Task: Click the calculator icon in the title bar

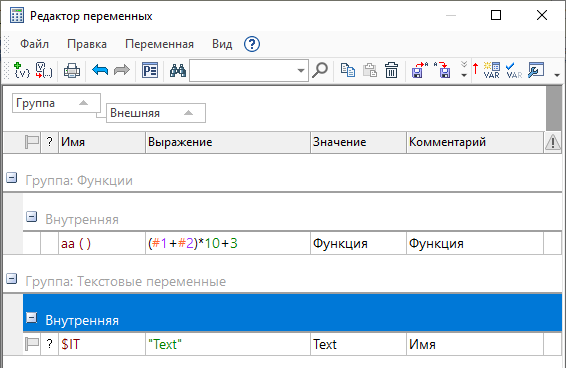Action: coord(17,16)
